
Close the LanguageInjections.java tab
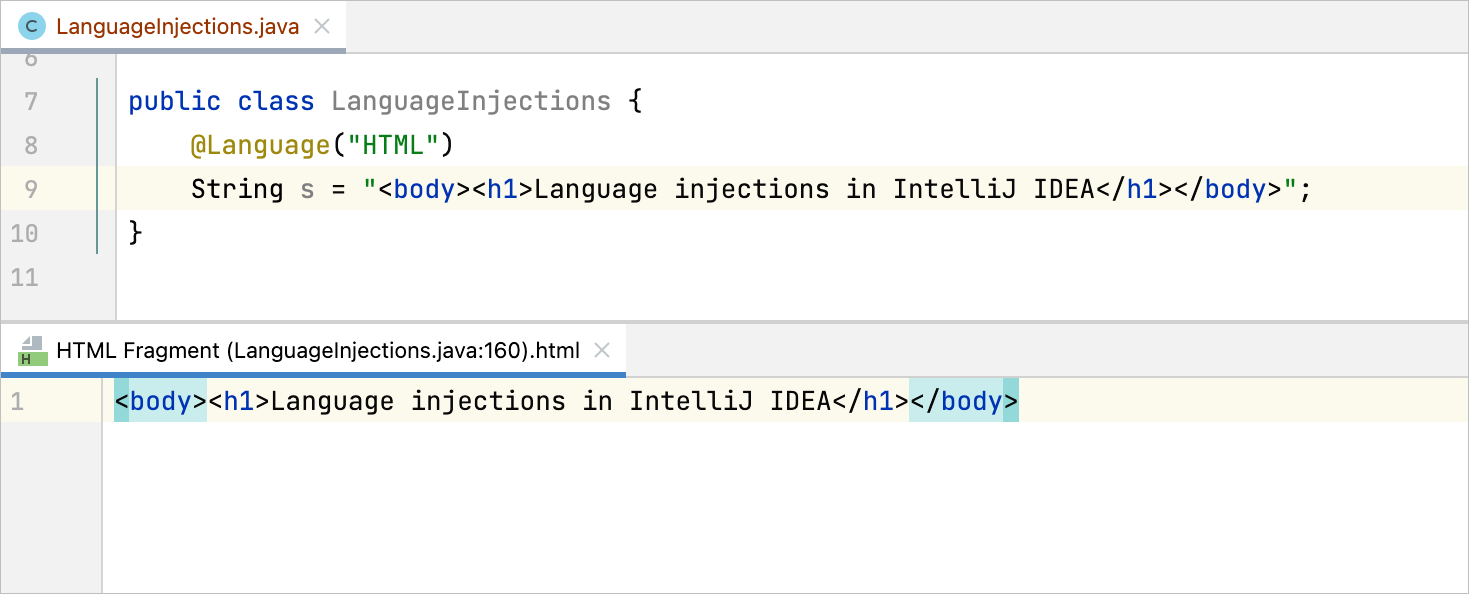322,26
